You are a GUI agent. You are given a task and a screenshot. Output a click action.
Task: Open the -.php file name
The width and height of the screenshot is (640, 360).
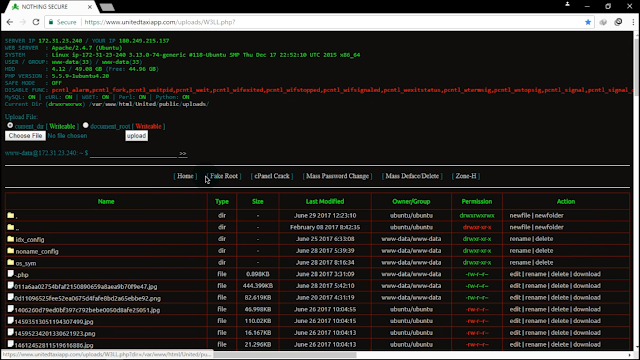click(x=22, y=275)
